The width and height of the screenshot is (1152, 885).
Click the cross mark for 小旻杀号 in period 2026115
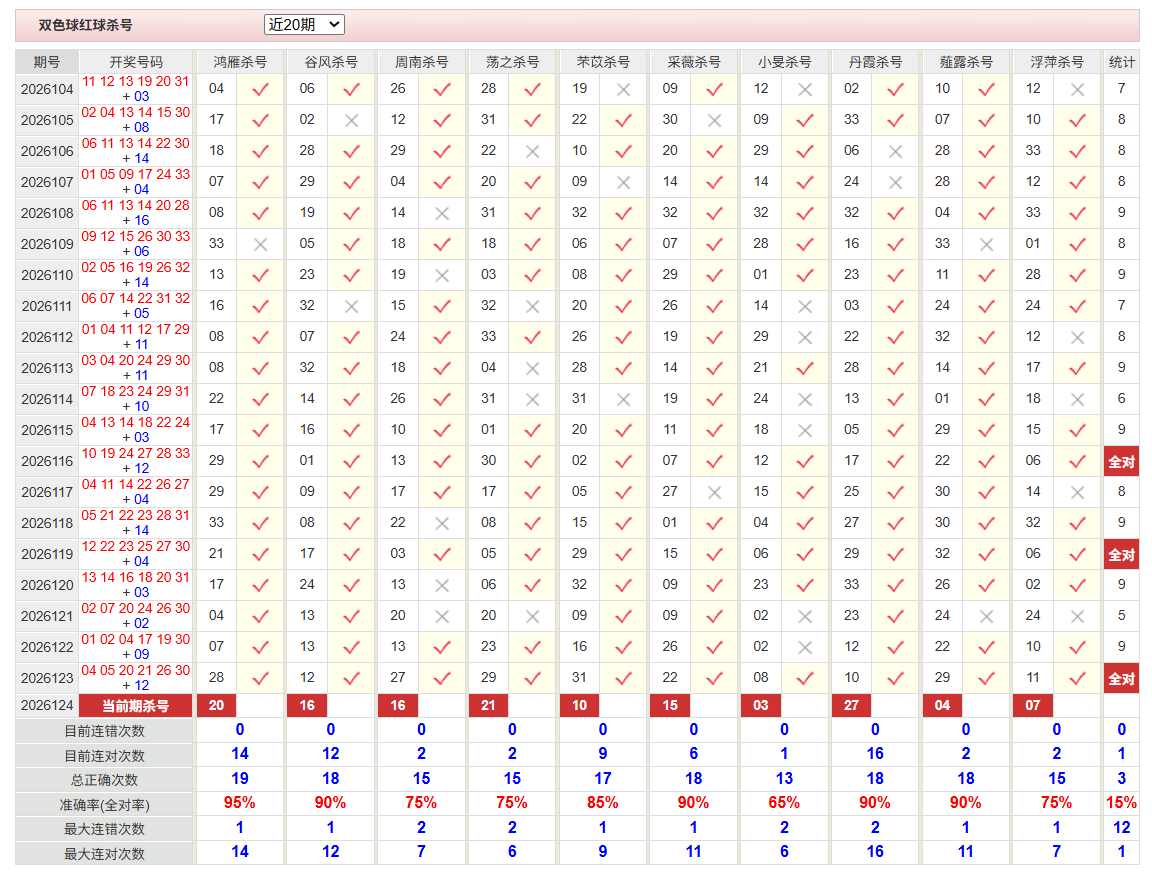pos(805,431)
